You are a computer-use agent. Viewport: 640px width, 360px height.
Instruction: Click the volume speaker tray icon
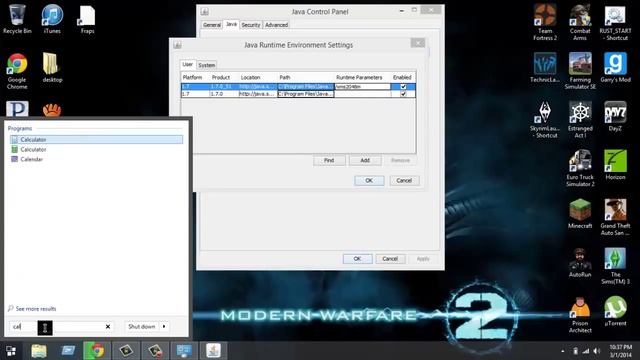tap(597, 351)
